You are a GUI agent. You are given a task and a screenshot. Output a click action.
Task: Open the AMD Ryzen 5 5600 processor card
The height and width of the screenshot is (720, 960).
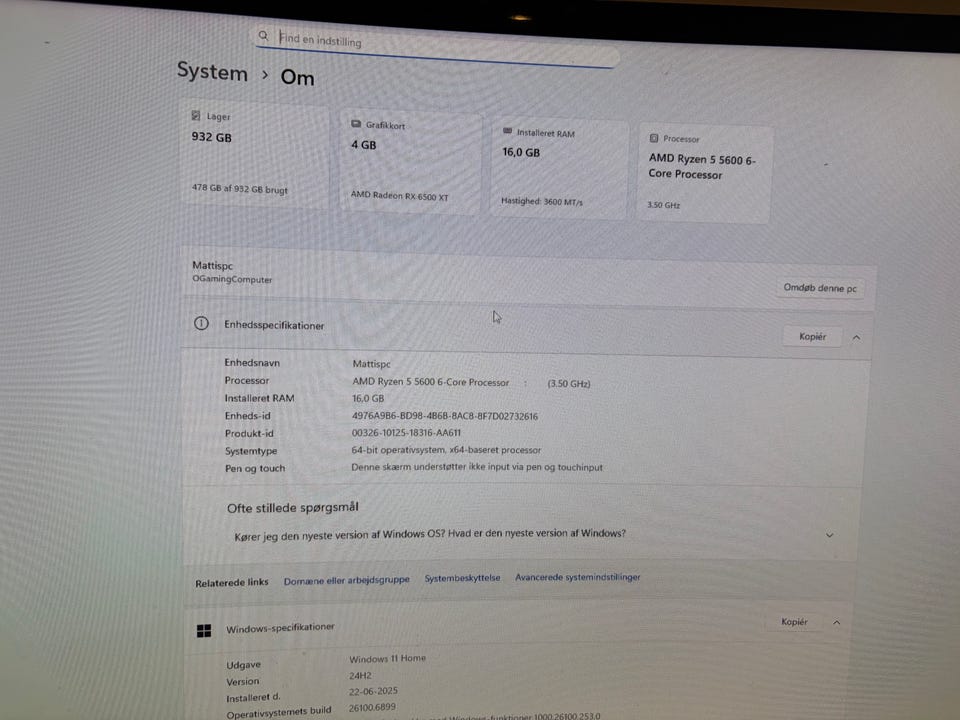pyautogui.click(x=705, y=173)
